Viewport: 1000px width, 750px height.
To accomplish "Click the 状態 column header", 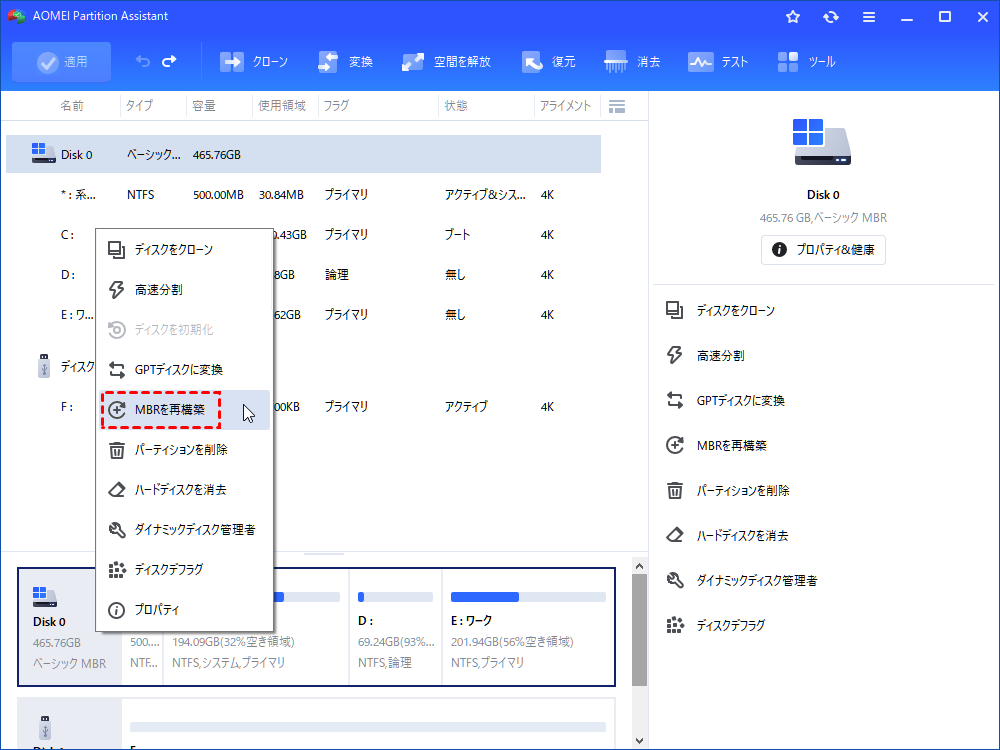I will point(455,106).
